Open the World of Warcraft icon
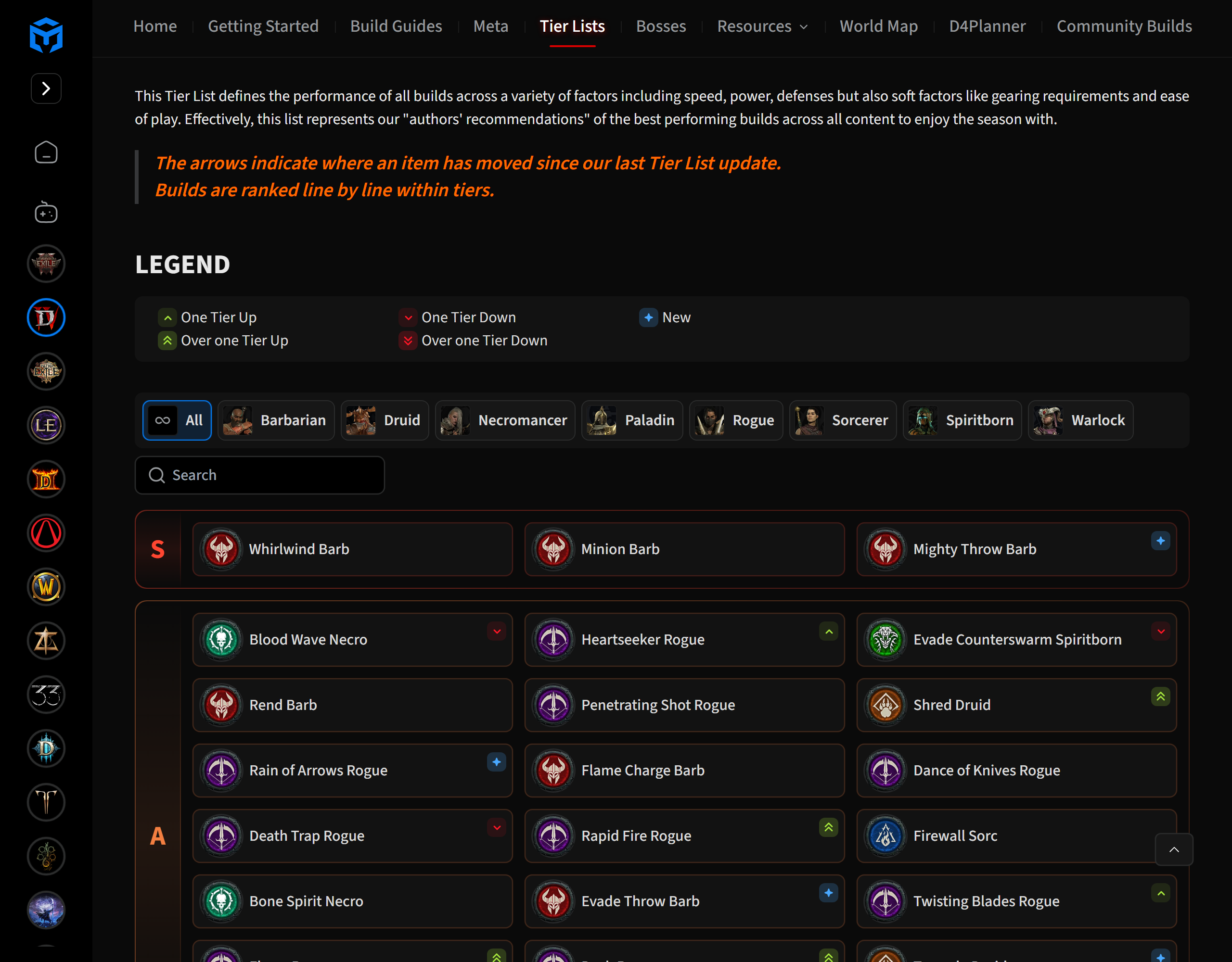 coord(46,587)
